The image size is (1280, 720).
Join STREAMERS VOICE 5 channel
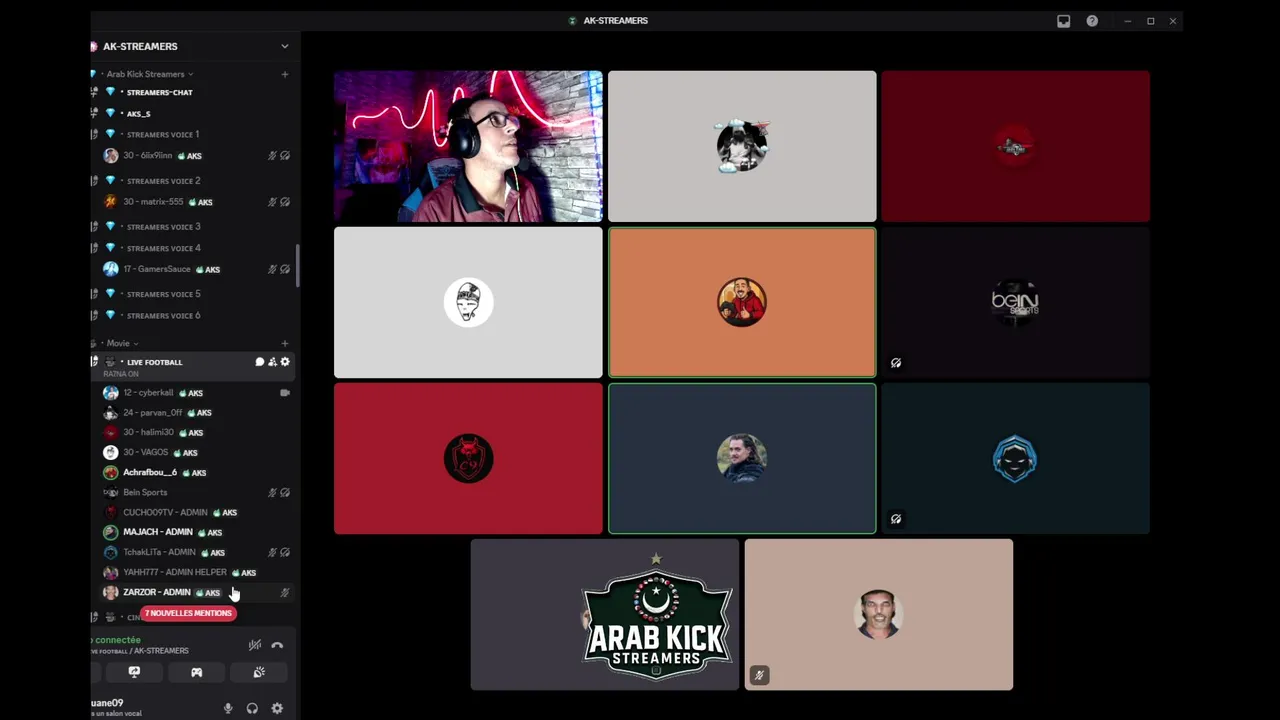(163, 294)
